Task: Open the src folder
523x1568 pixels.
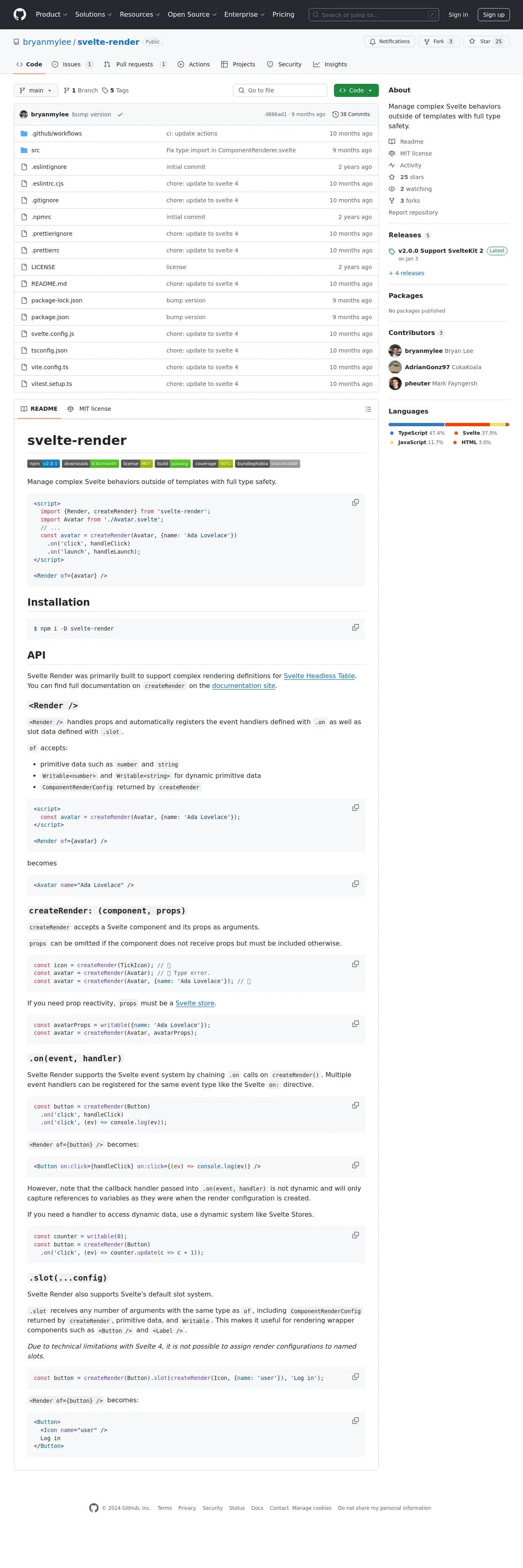Action: point(35,150)
